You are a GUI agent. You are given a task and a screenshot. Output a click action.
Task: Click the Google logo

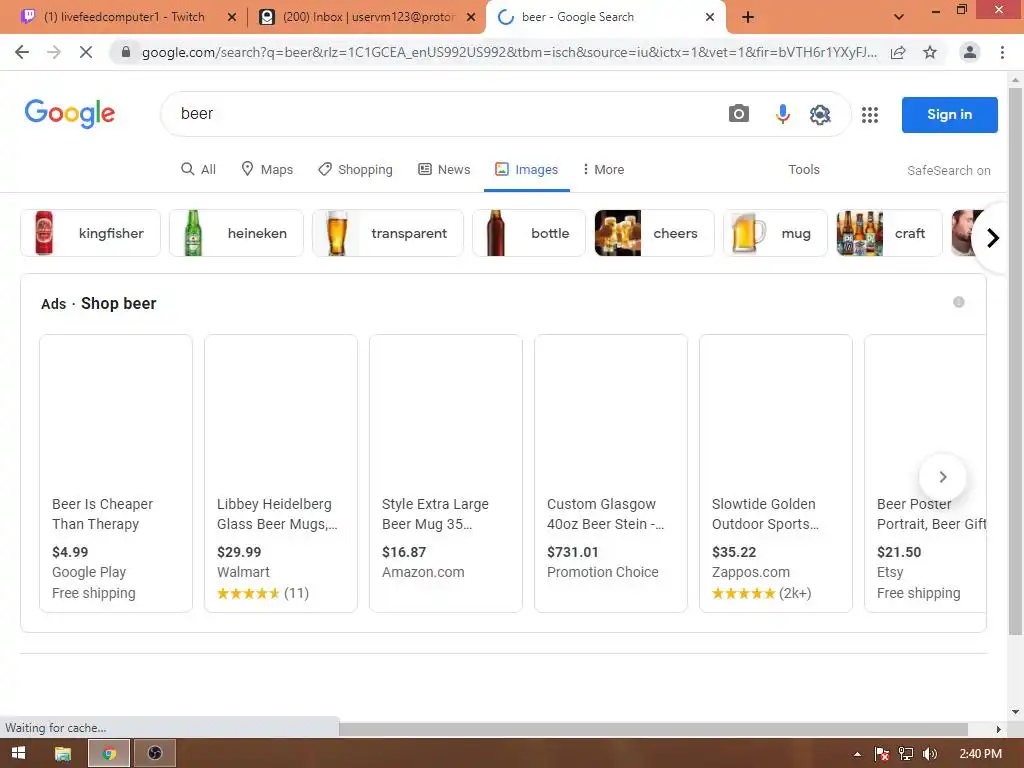pyautogui.click(x=70, y=114)
